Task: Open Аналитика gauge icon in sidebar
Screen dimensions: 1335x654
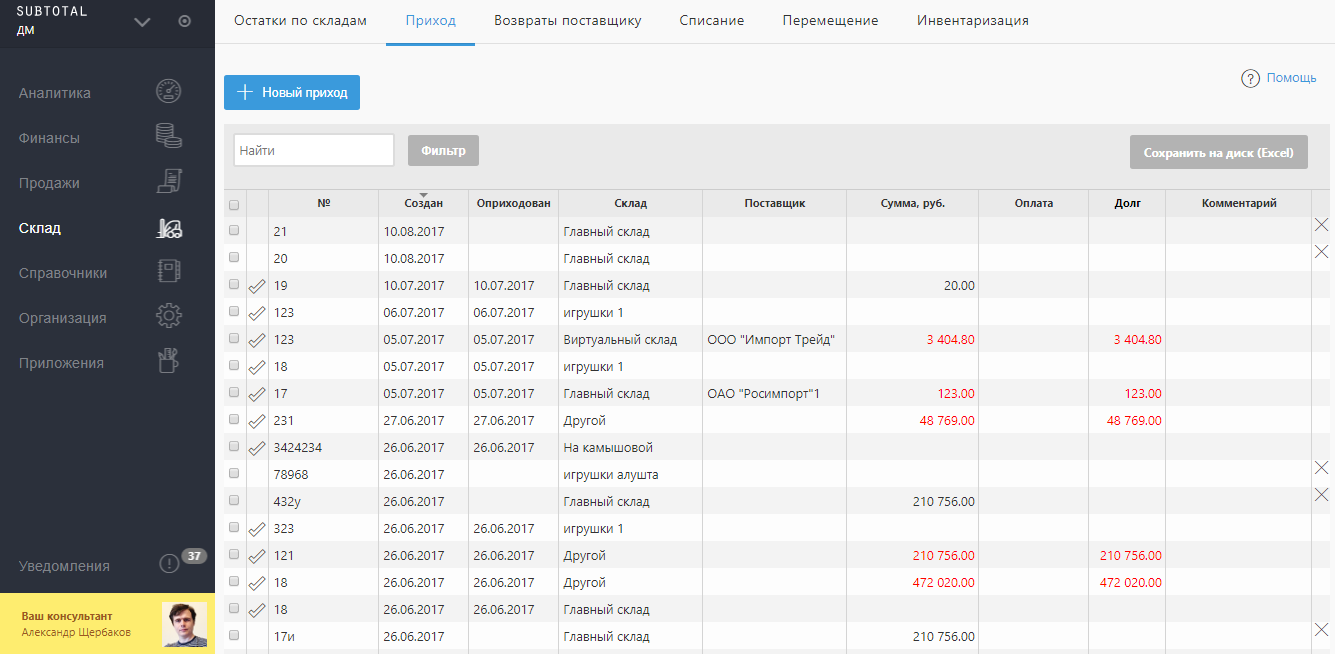Action: pos(168,92)
